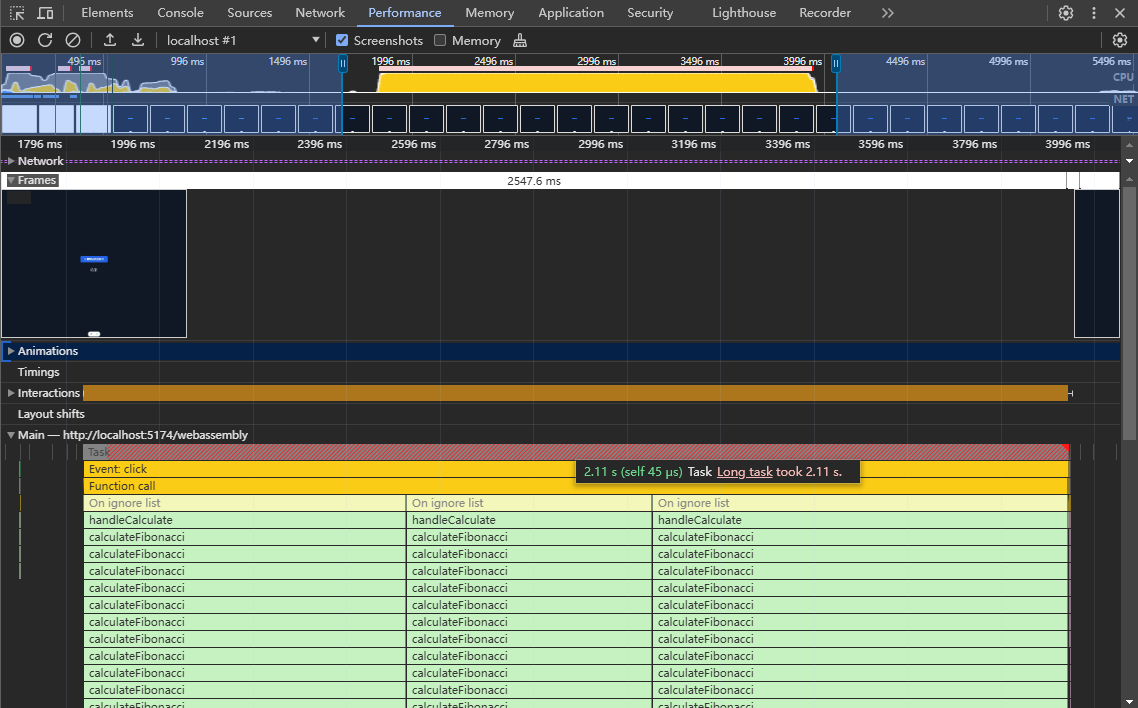Activate the inspect element picker icon
Image resolution: width=1138 pixels, height=708 pixels.
point(17,13)
